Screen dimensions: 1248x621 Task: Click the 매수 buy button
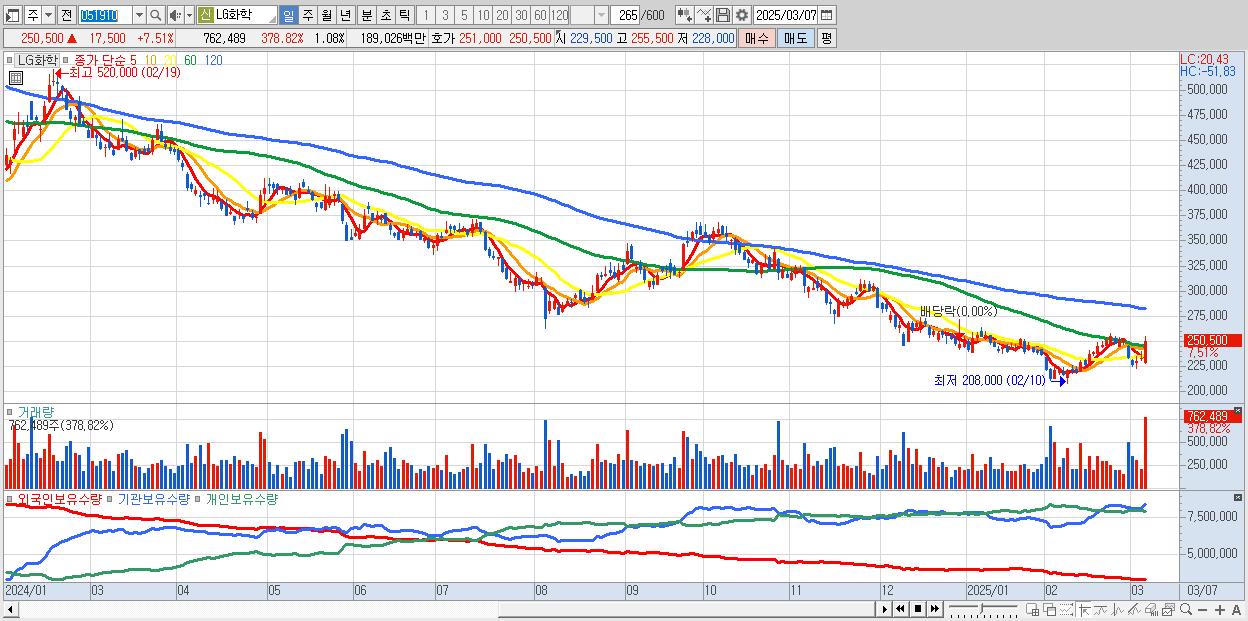tap(756, 38)
